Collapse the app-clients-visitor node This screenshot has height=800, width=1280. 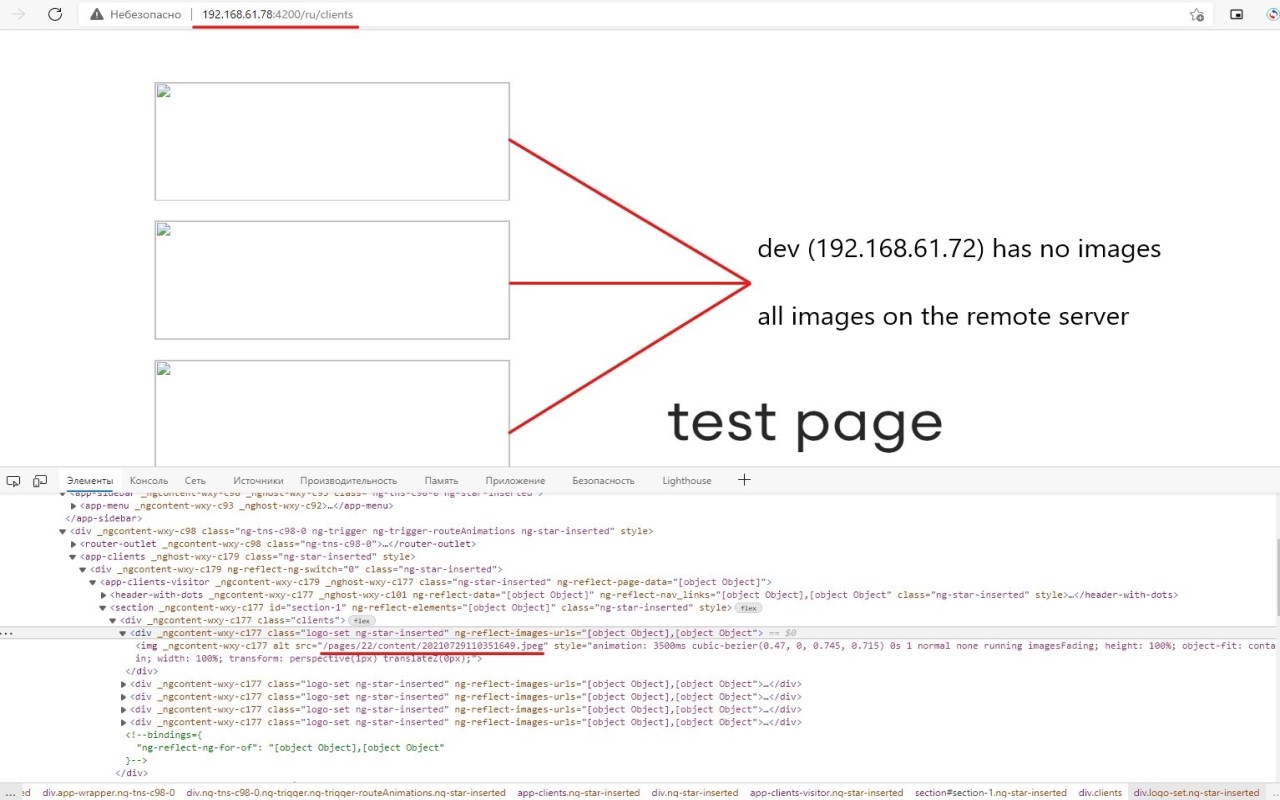point(93,582)
